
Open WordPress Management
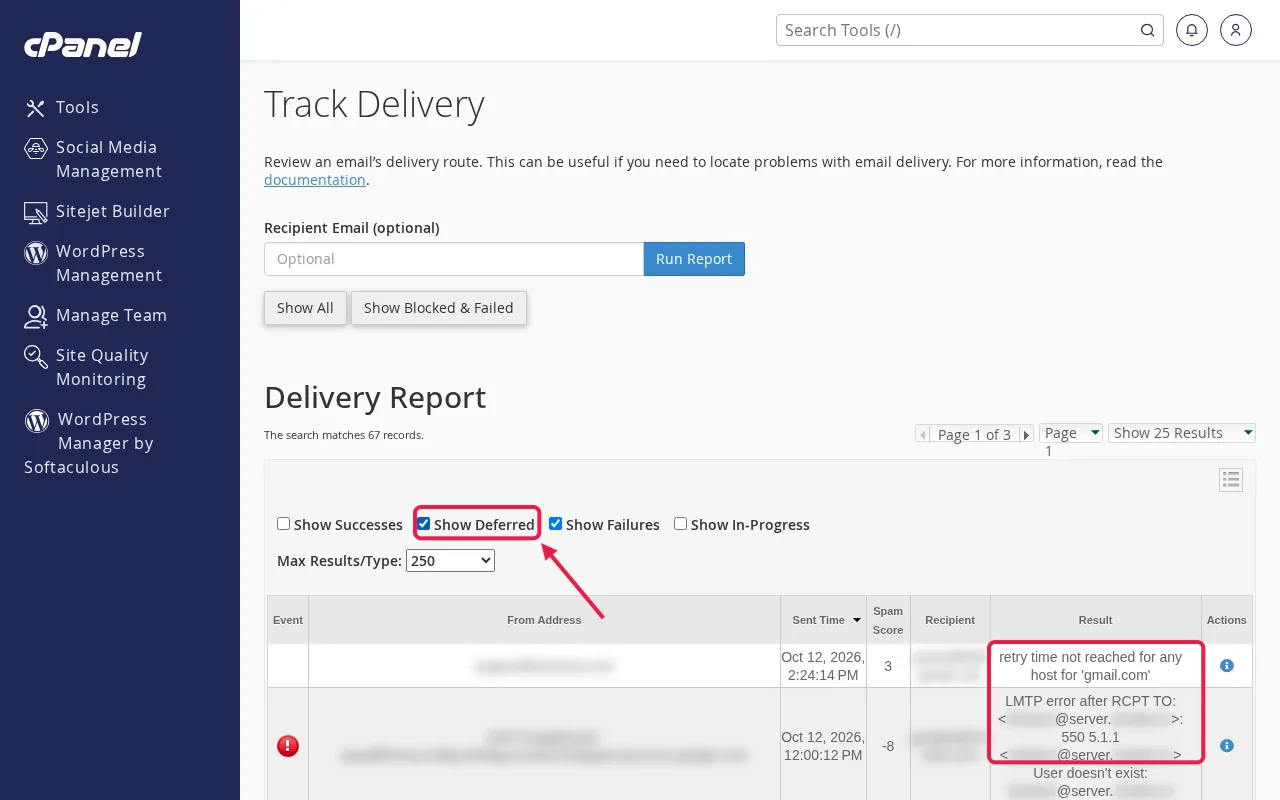click(x=108, y=263)
